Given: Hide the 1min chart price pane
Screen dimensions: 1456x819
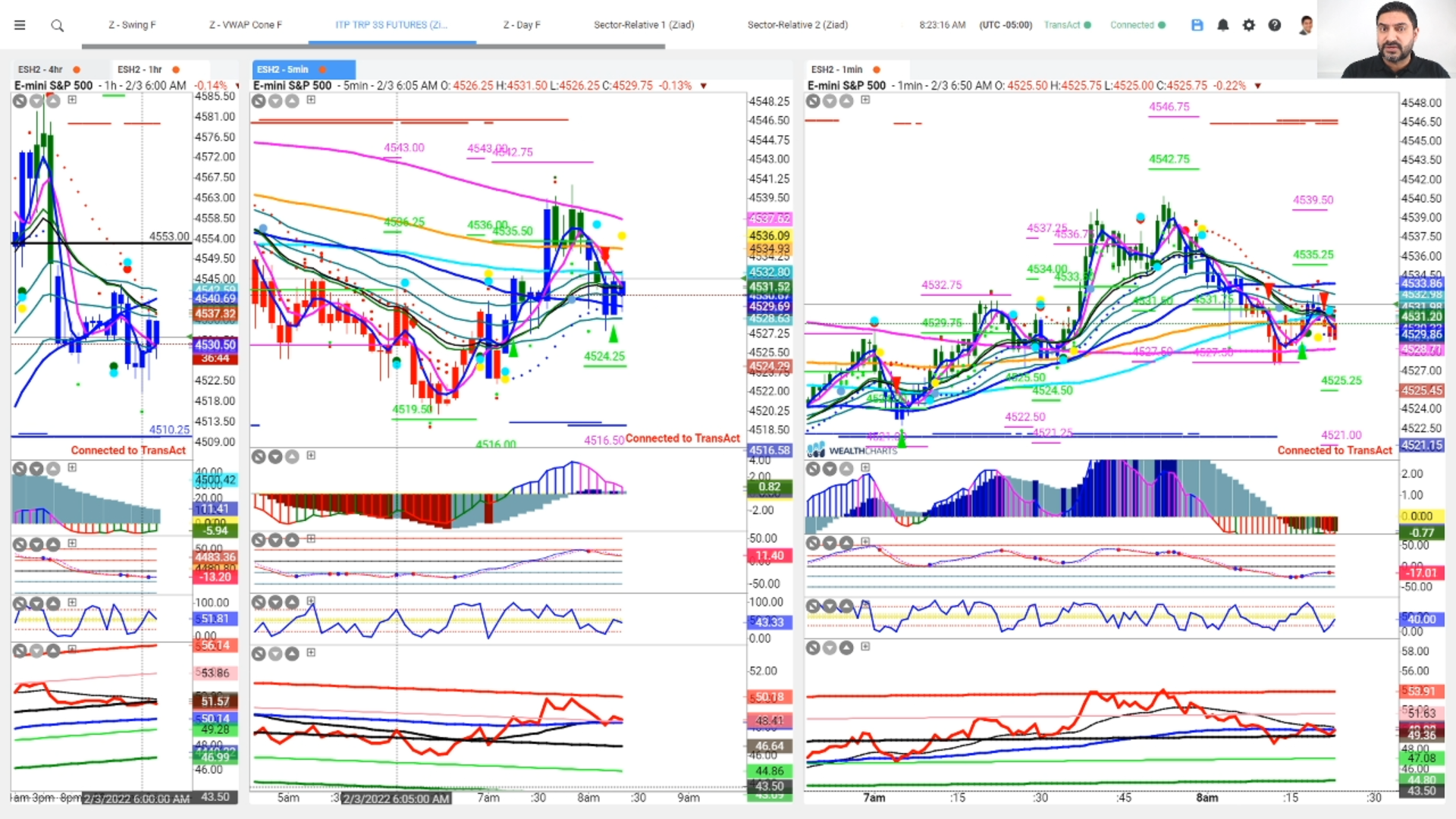Looking at the screenshot, I should [813, 101].
